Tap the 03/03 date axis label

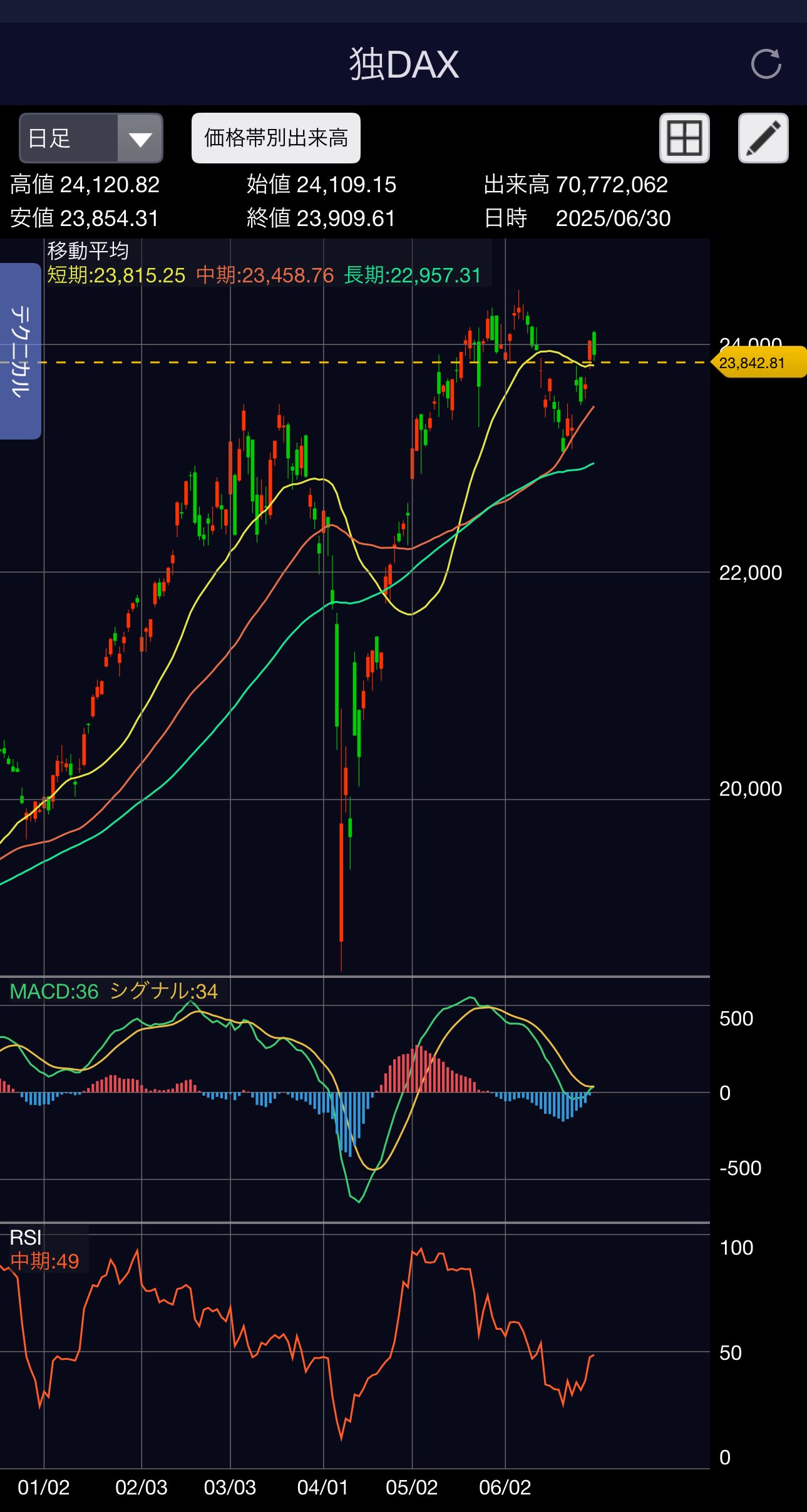[230, 1488]
